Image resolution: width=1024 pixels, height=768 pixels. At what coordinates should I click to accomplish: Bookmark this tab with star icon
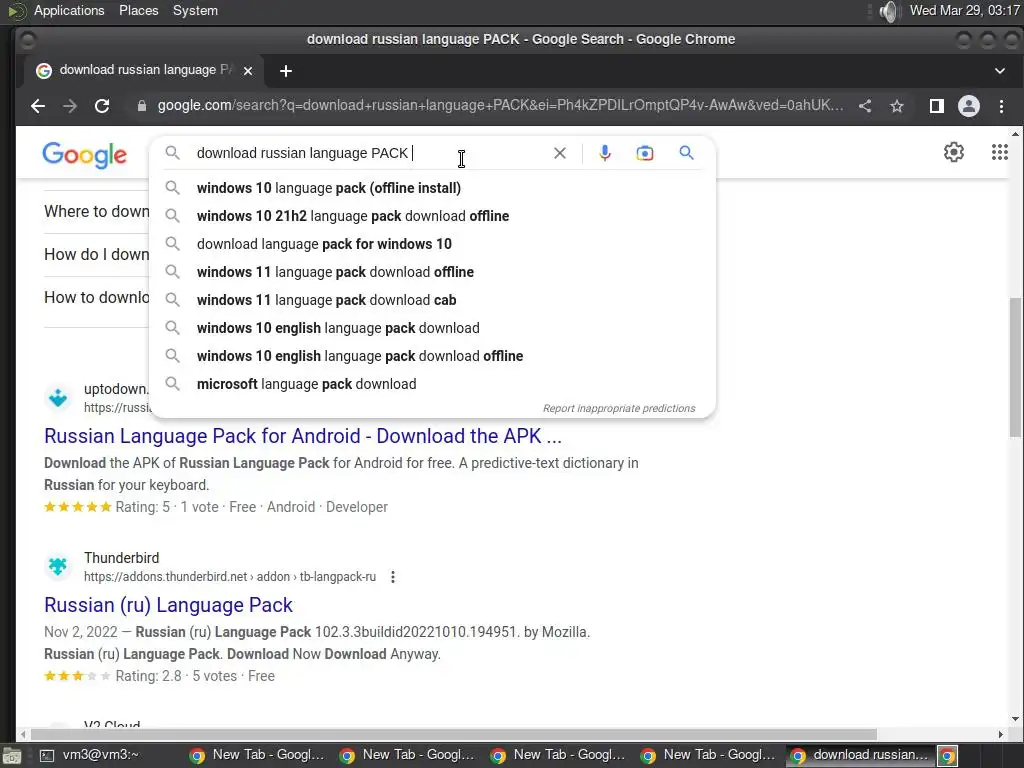[x=897, y=106]
